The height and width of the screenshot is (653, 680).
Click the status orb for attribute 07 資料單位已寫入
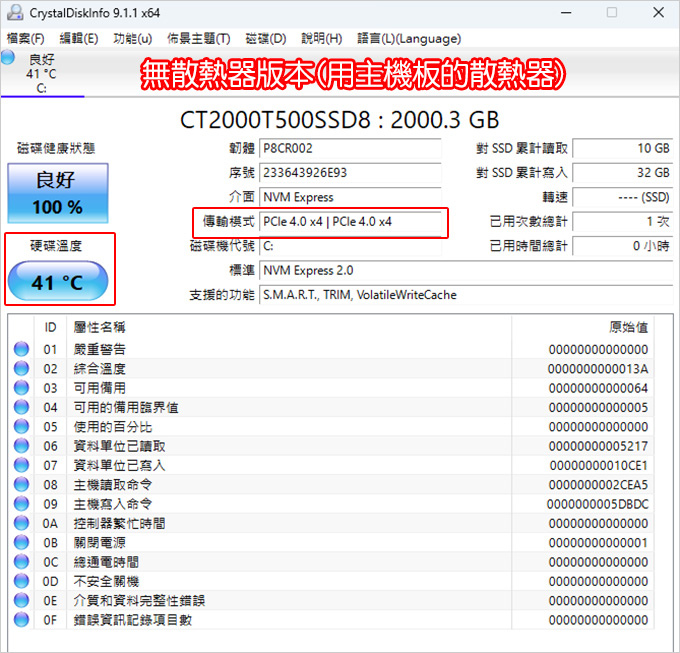pos(21,465)
